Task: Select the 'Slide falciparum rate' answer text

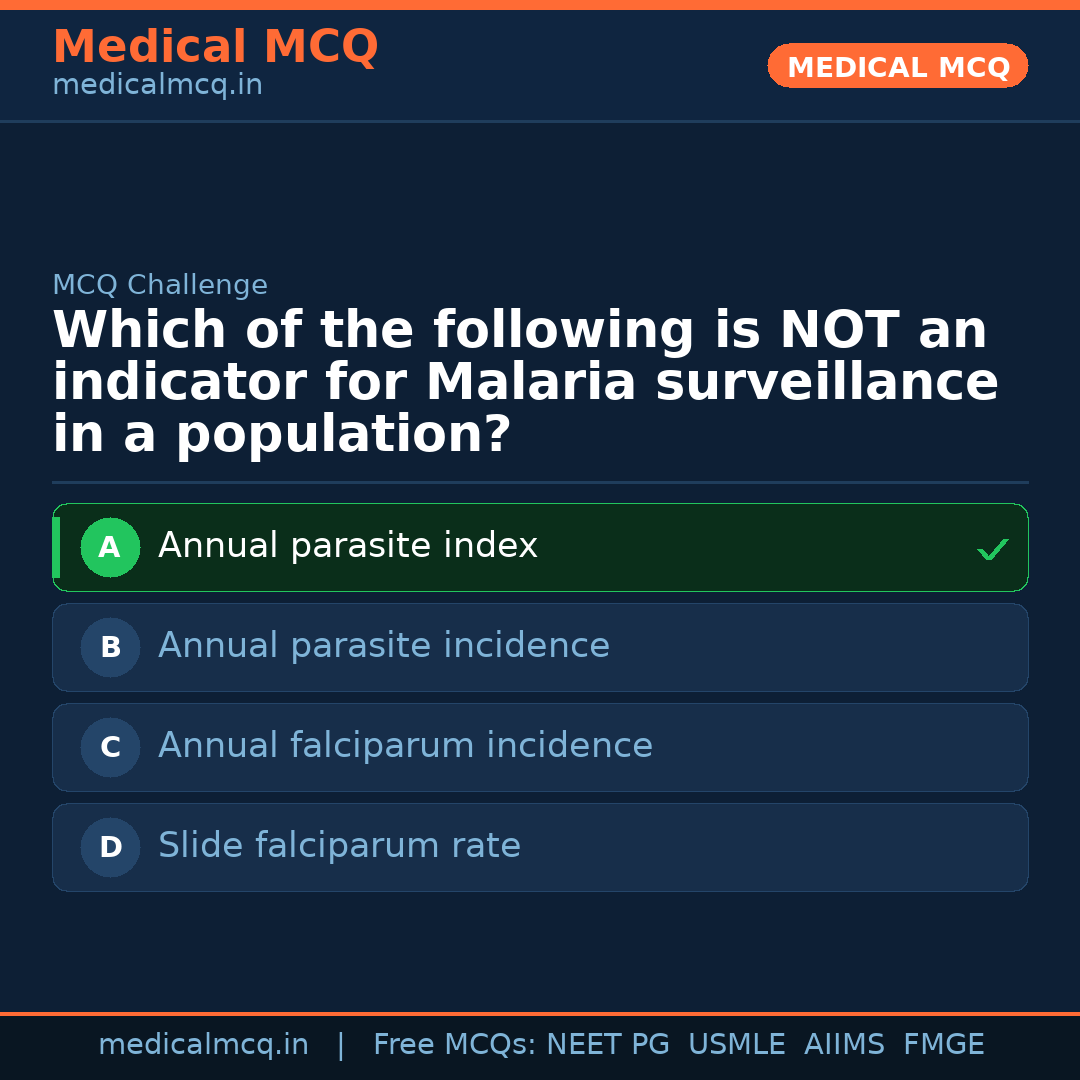Action: tap(339, 846)
